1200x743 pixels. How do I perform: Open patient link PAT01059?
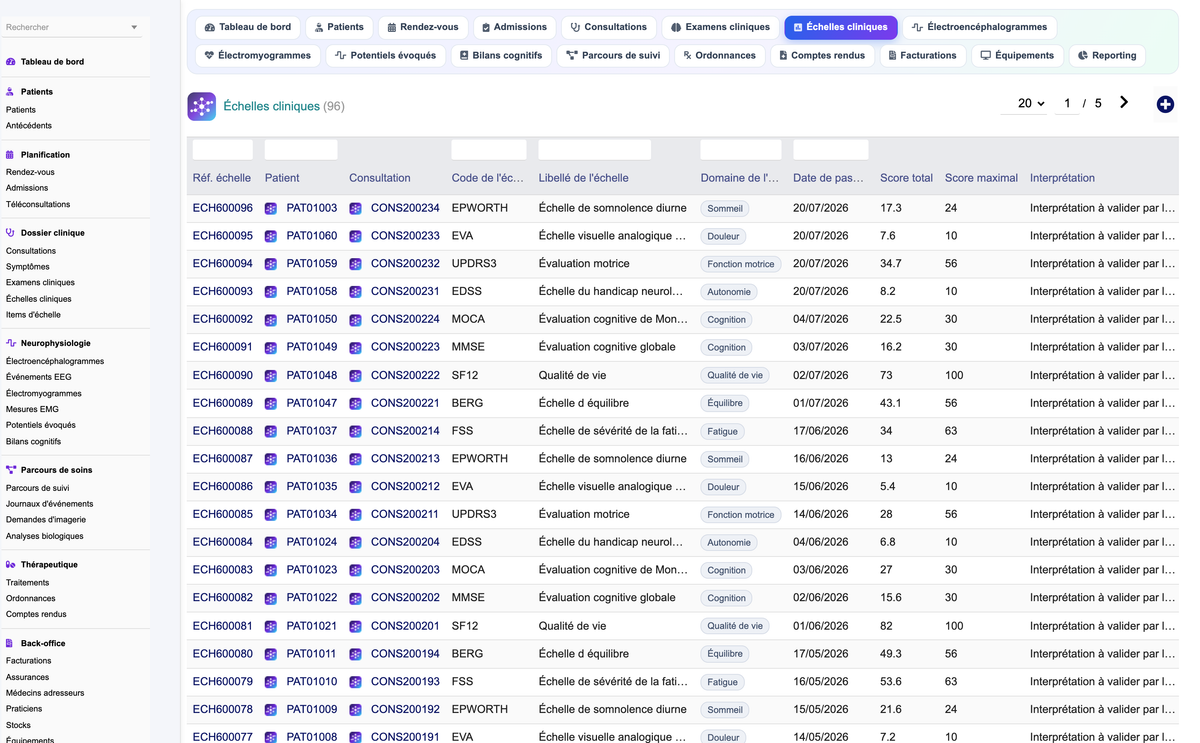coord(312,264)
